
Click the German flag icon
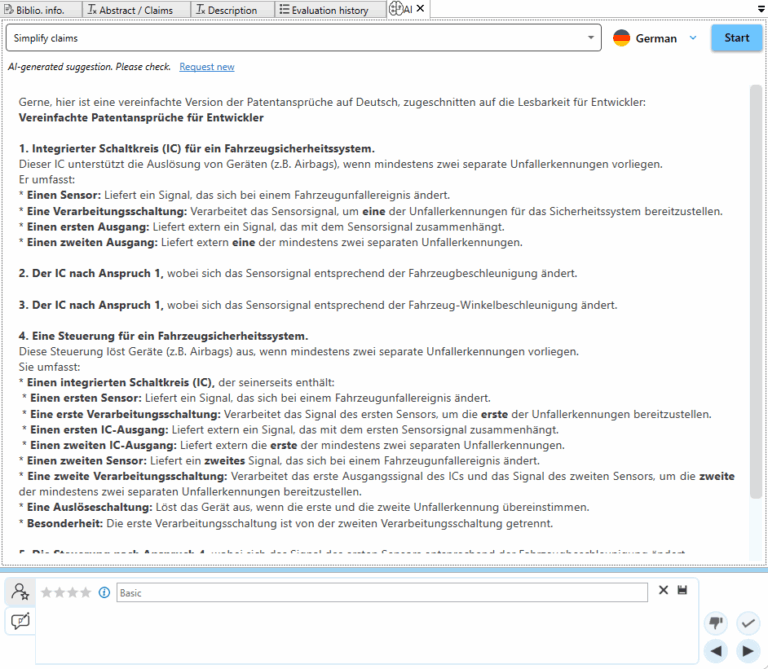click(622, 38)
